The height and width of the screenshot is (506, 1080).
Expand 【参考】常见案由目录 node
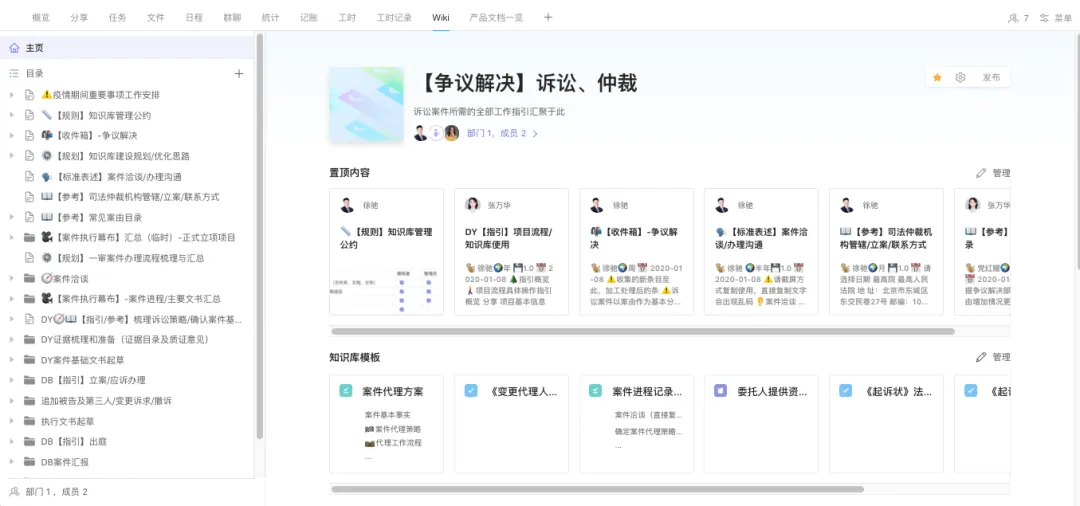point(12,218)
